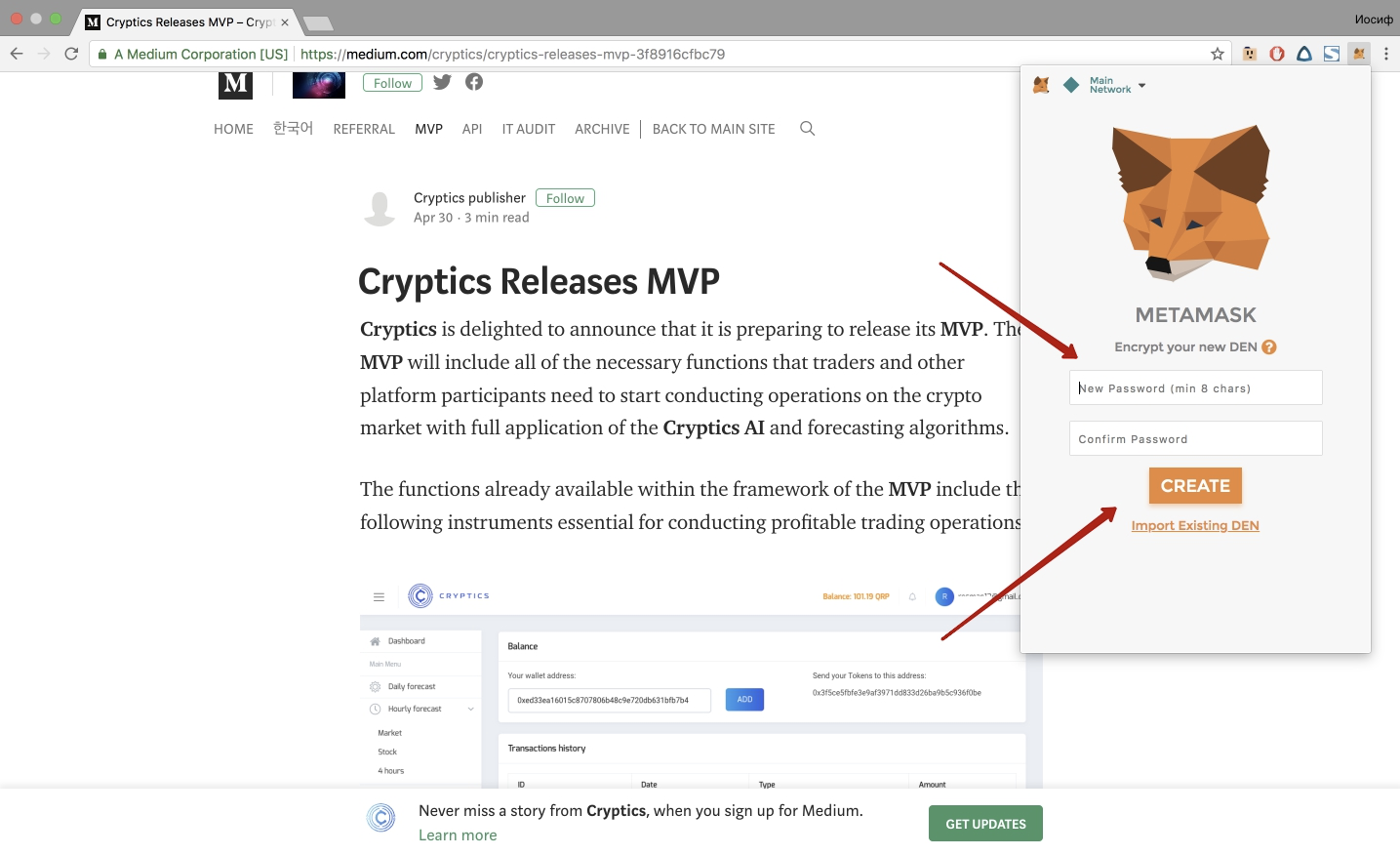This screenshot has width=1400, height=855.
Task: Click BACK TO MAIN SITE link
Action: click(x=713, y=129)
